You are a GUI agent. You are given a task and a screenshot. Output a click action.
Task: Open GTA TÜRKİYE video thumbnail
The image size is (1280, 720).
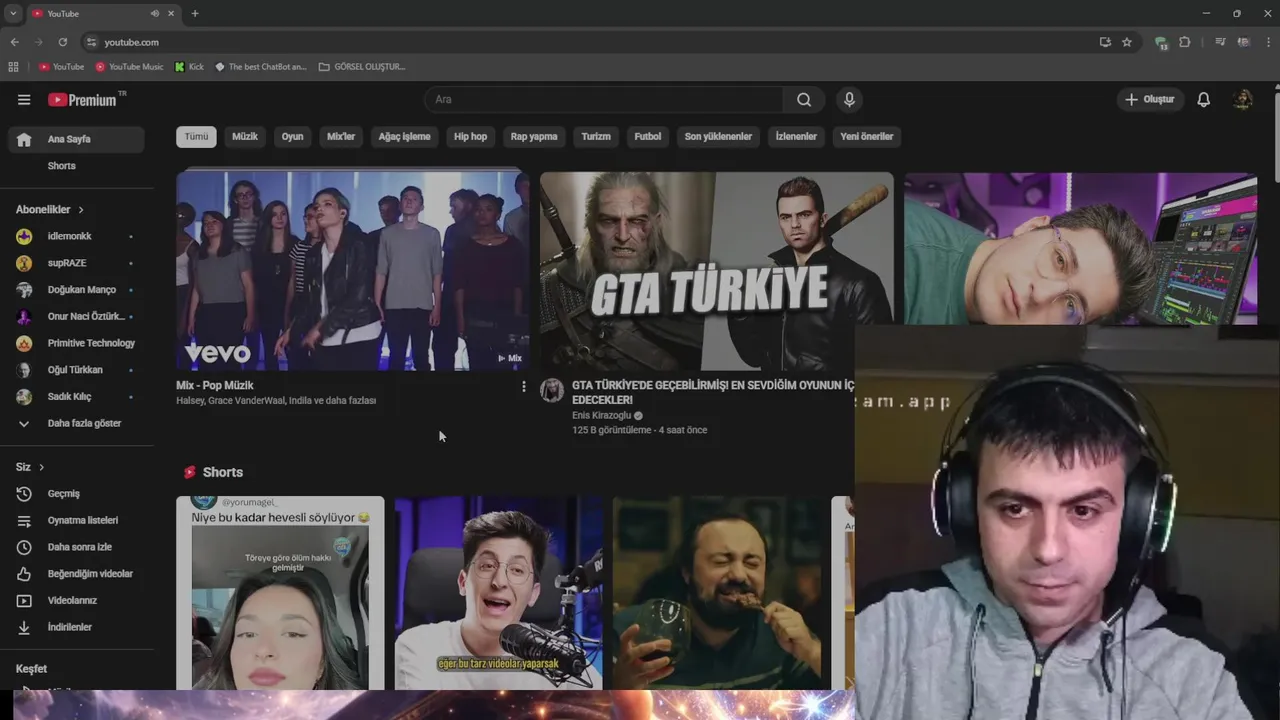[x=716, y=270]
